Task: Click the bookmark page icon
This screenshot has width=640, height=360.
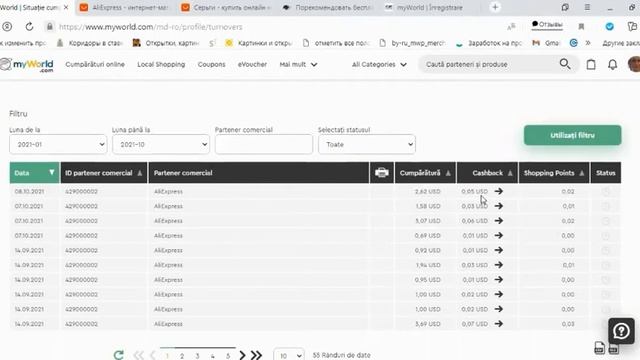Action: point(581,27)
